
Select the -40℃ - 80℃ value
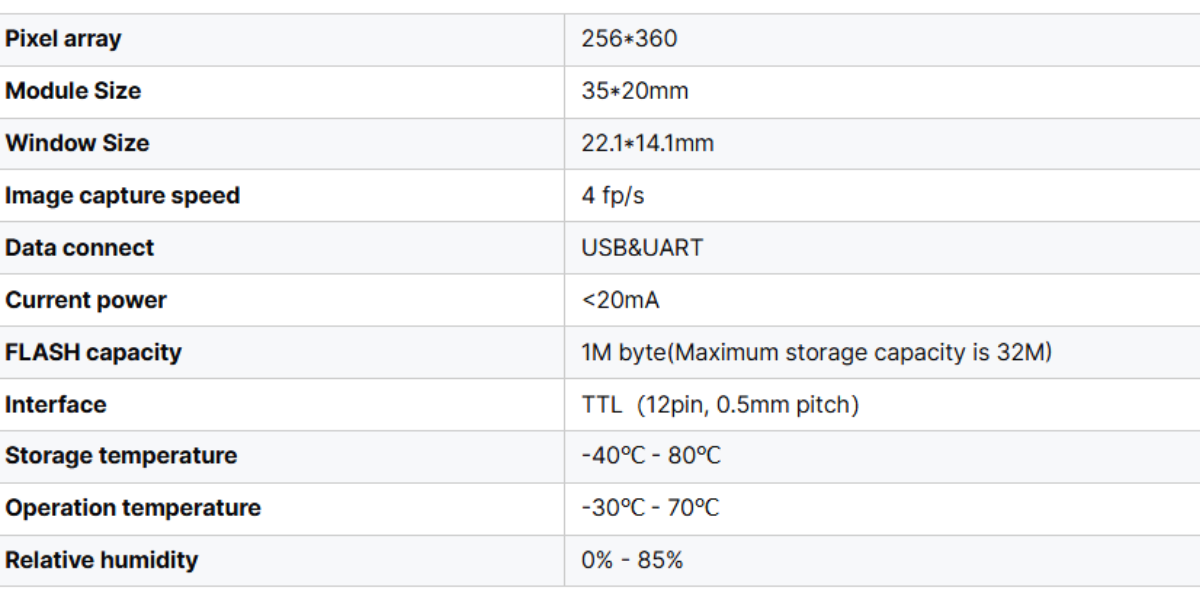(x=651, y=456)
